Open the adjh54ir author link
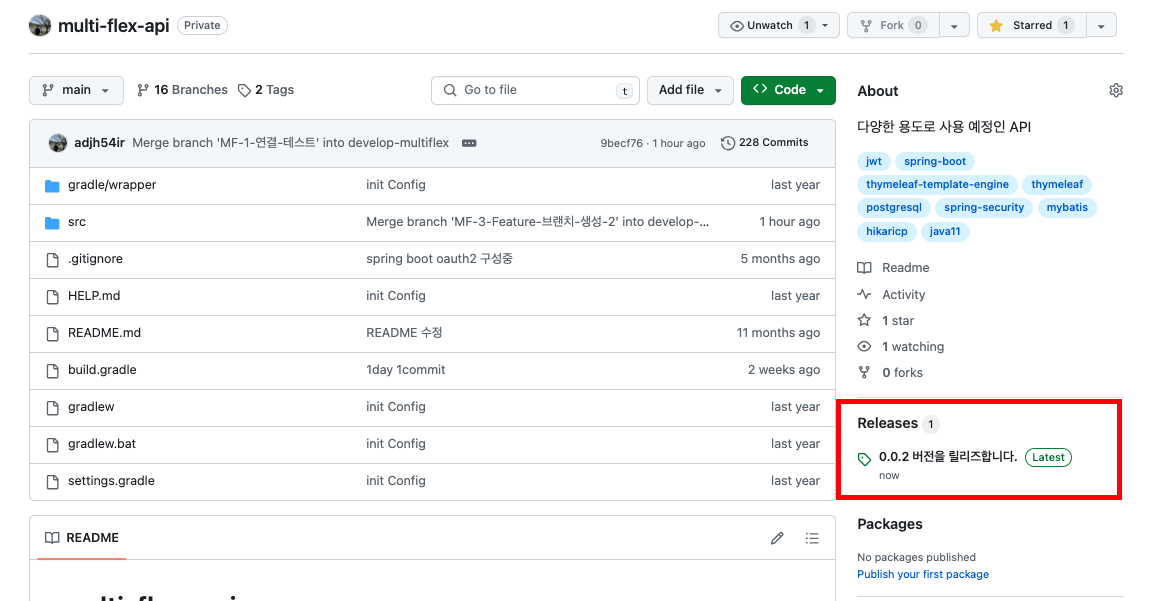Viewport: 1154px width, 601px height. click(99, 143)
